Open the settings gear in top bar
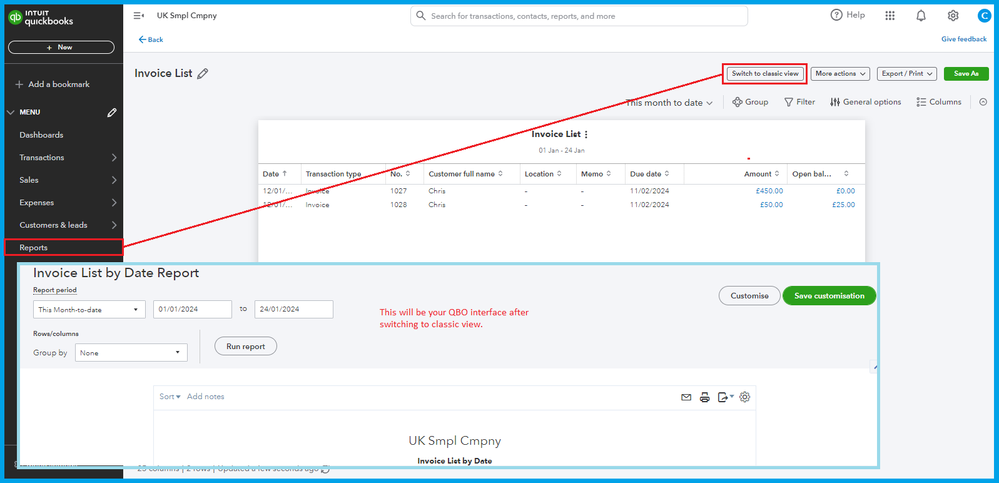999x483 pixels. coord(952,15)
